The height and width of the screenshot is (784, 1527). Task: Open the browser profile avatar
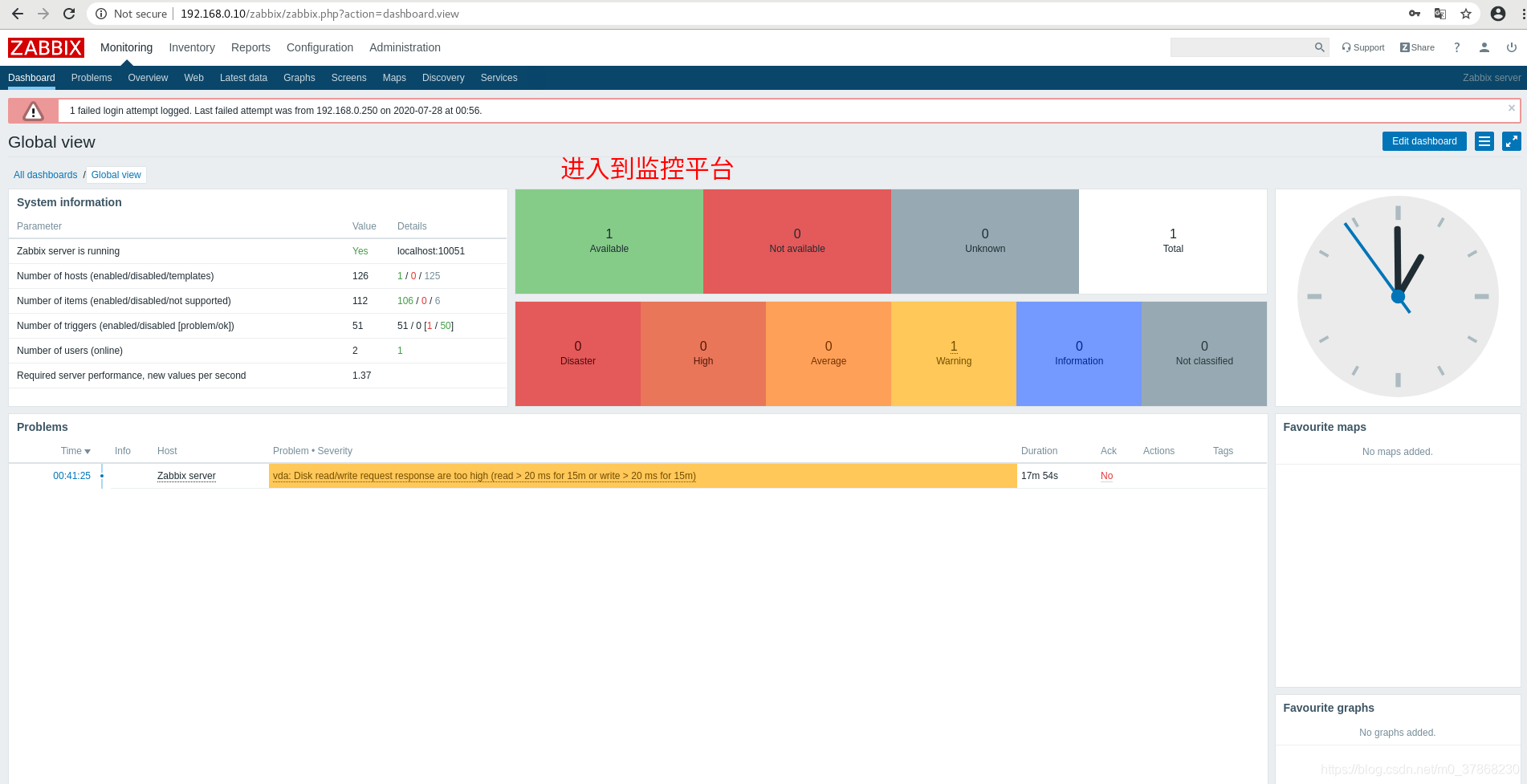[1498, 14]
